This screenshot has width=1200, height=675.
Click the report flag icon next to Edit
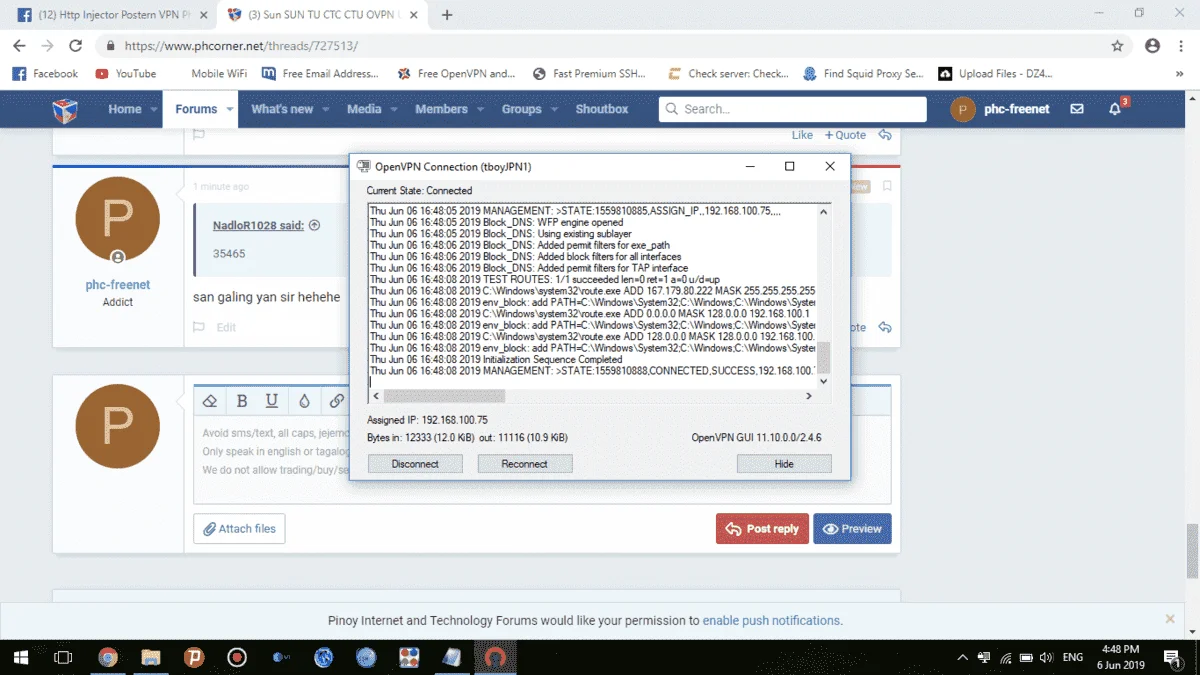coord(198,327)
